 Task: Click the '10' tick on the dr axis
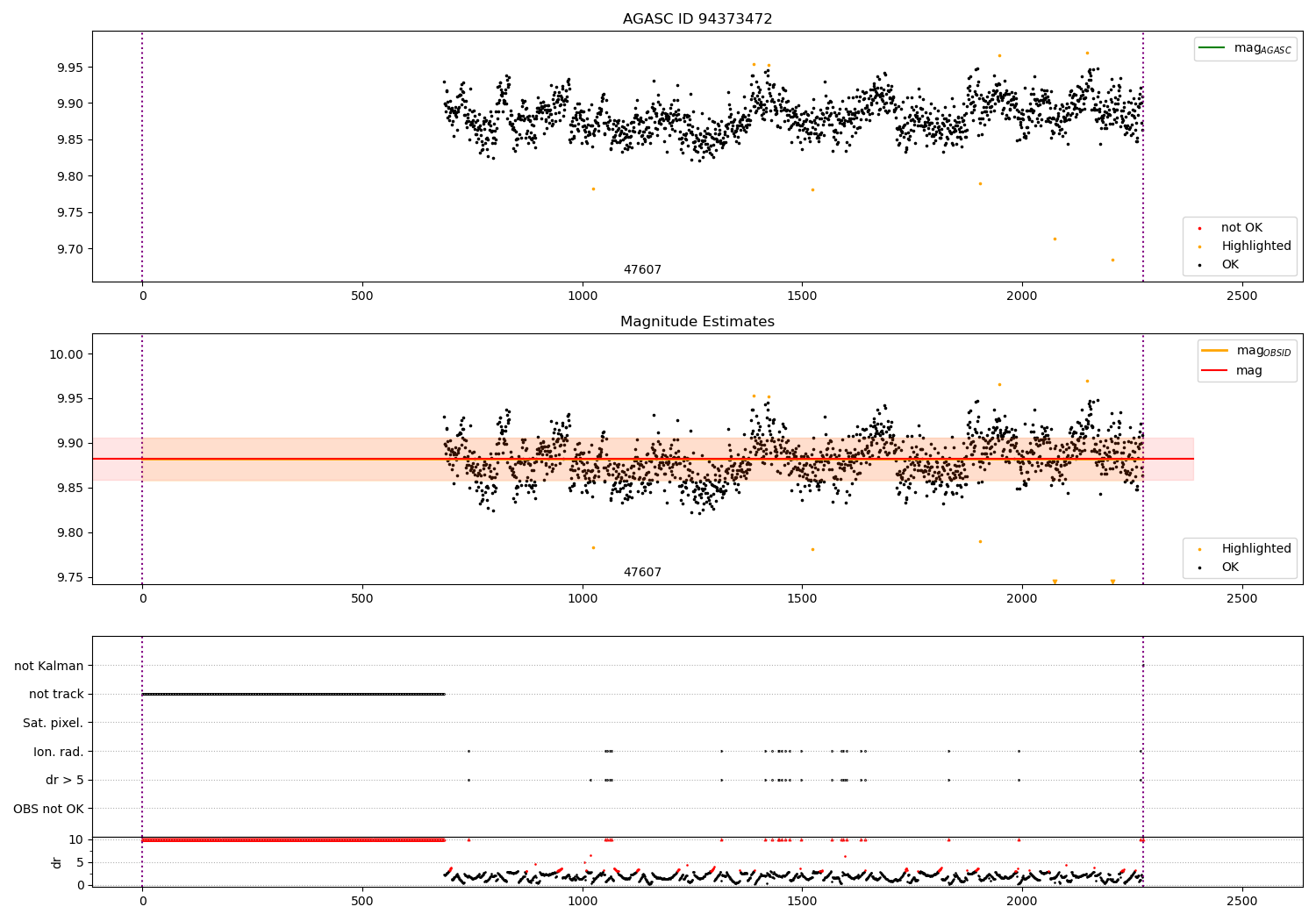76,839
